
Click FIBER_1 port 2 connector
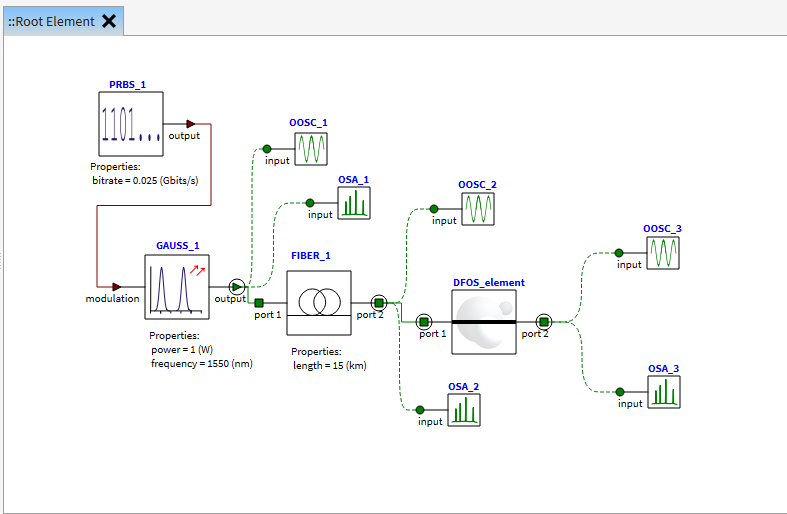coord(379,303)
